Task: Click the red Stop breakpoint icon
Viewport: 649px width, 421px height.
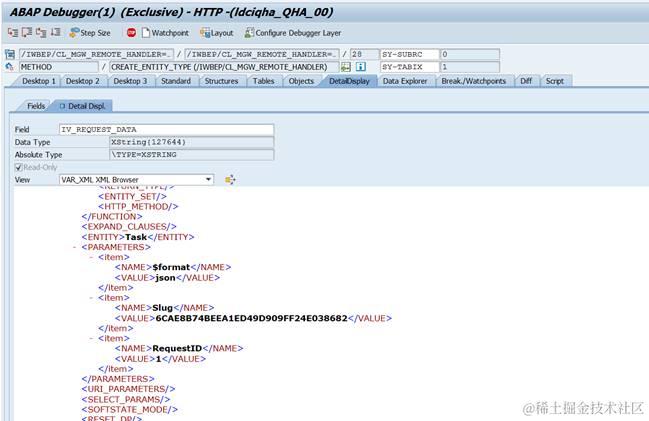Action: point(131,33)
